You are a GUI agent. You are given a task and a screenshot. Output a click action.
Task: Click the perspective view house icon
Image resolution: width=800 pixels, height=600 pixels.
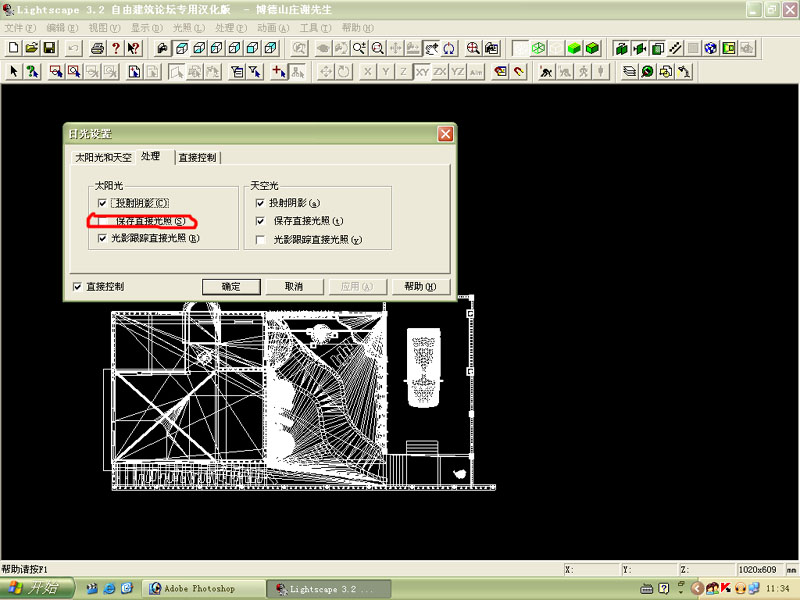(163, 48)
